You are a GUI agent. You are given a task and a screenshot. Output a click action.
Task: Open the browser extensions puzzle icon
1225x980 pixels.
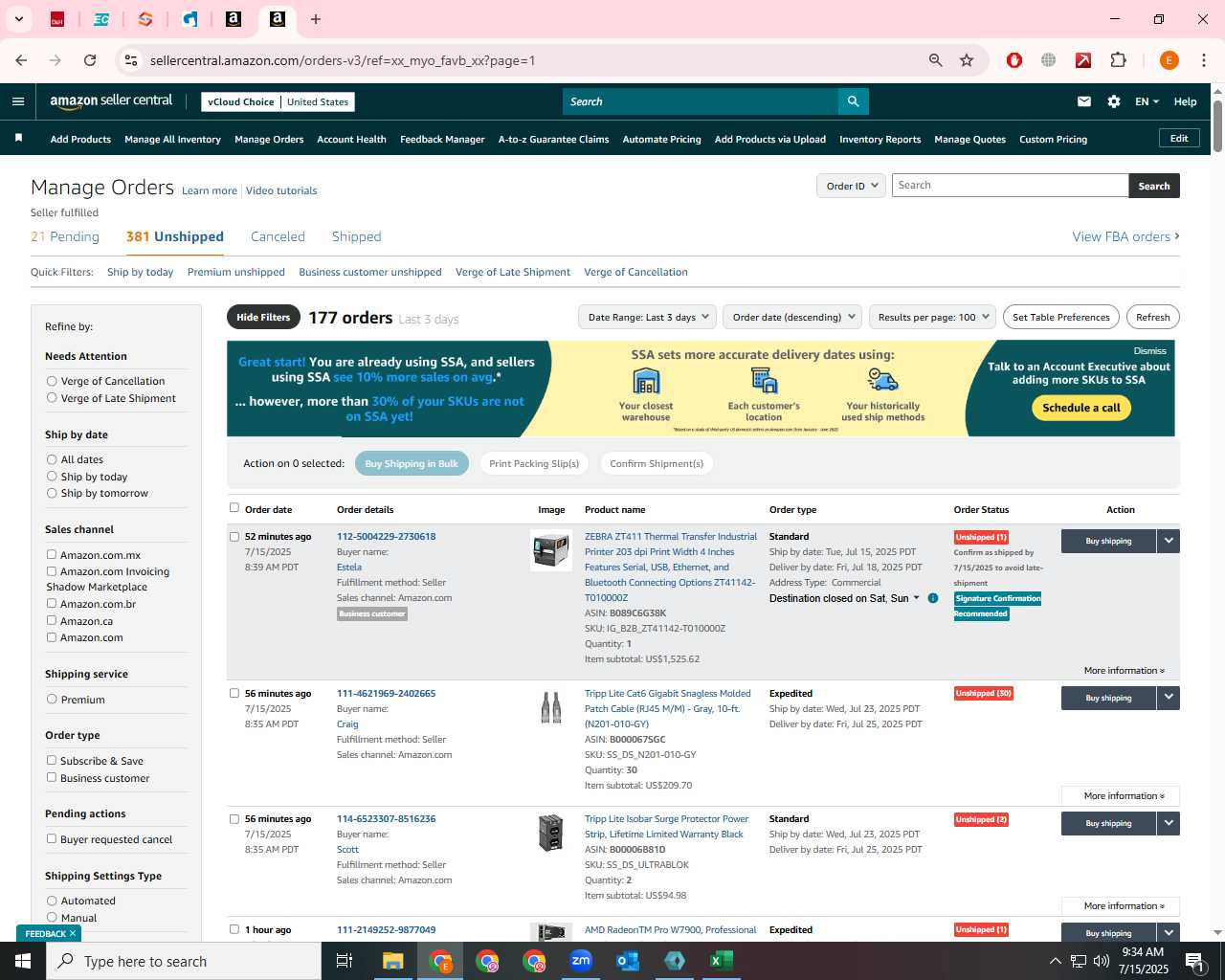[x=1118, y=60]
